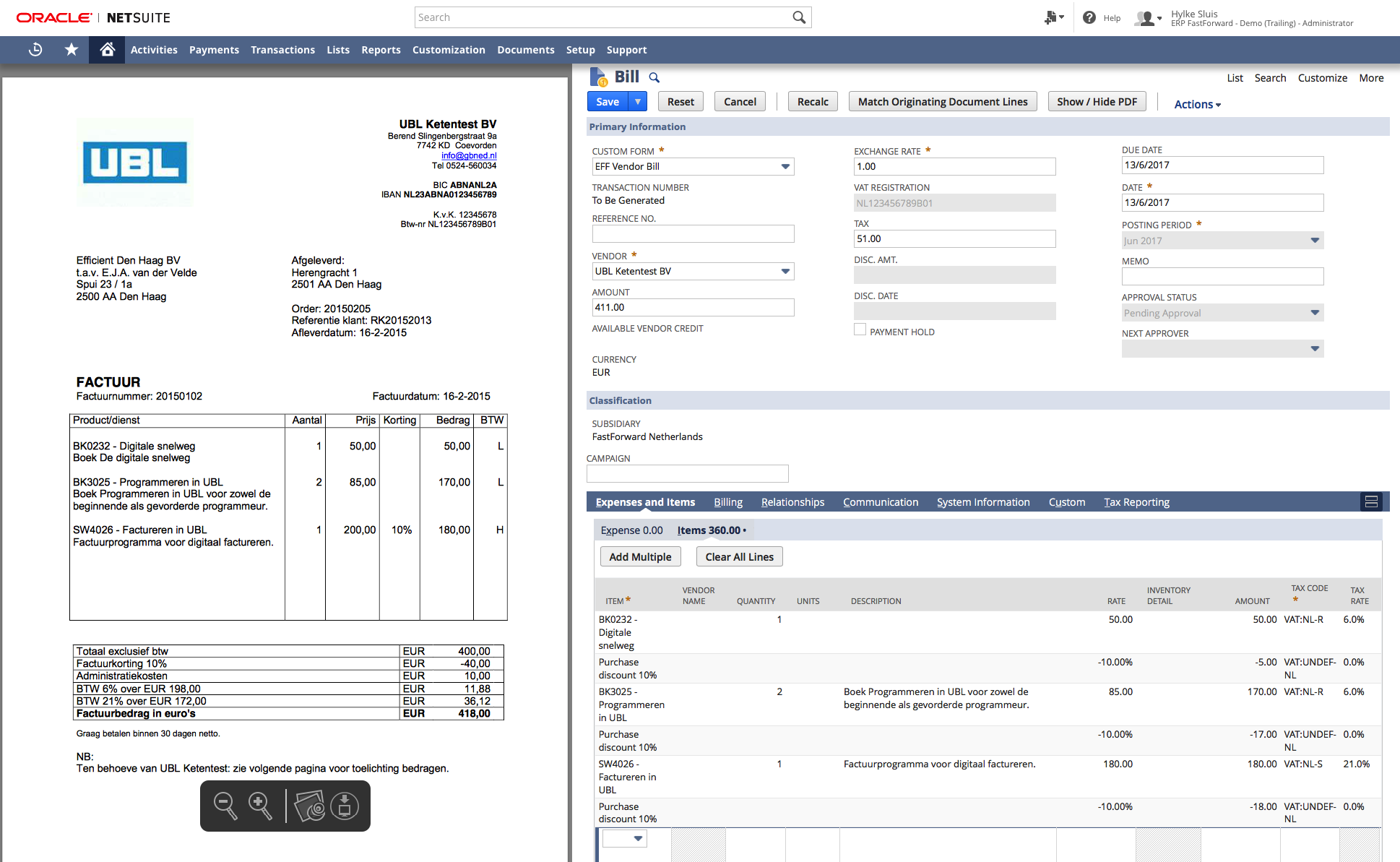1400x862 pixels.
Task: Zoom out on the PDF preview
Action: [225, 805]
